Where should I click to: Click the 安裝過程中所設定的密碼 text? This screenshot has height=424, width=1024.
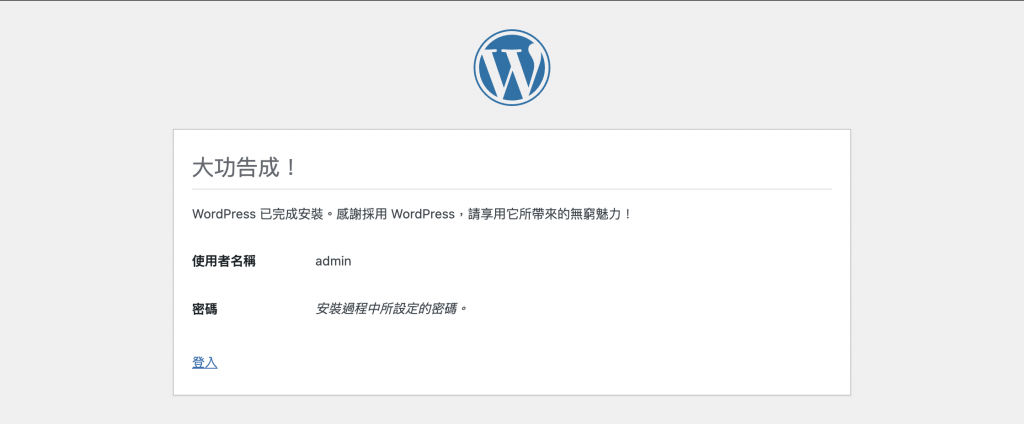pos(392,308)
